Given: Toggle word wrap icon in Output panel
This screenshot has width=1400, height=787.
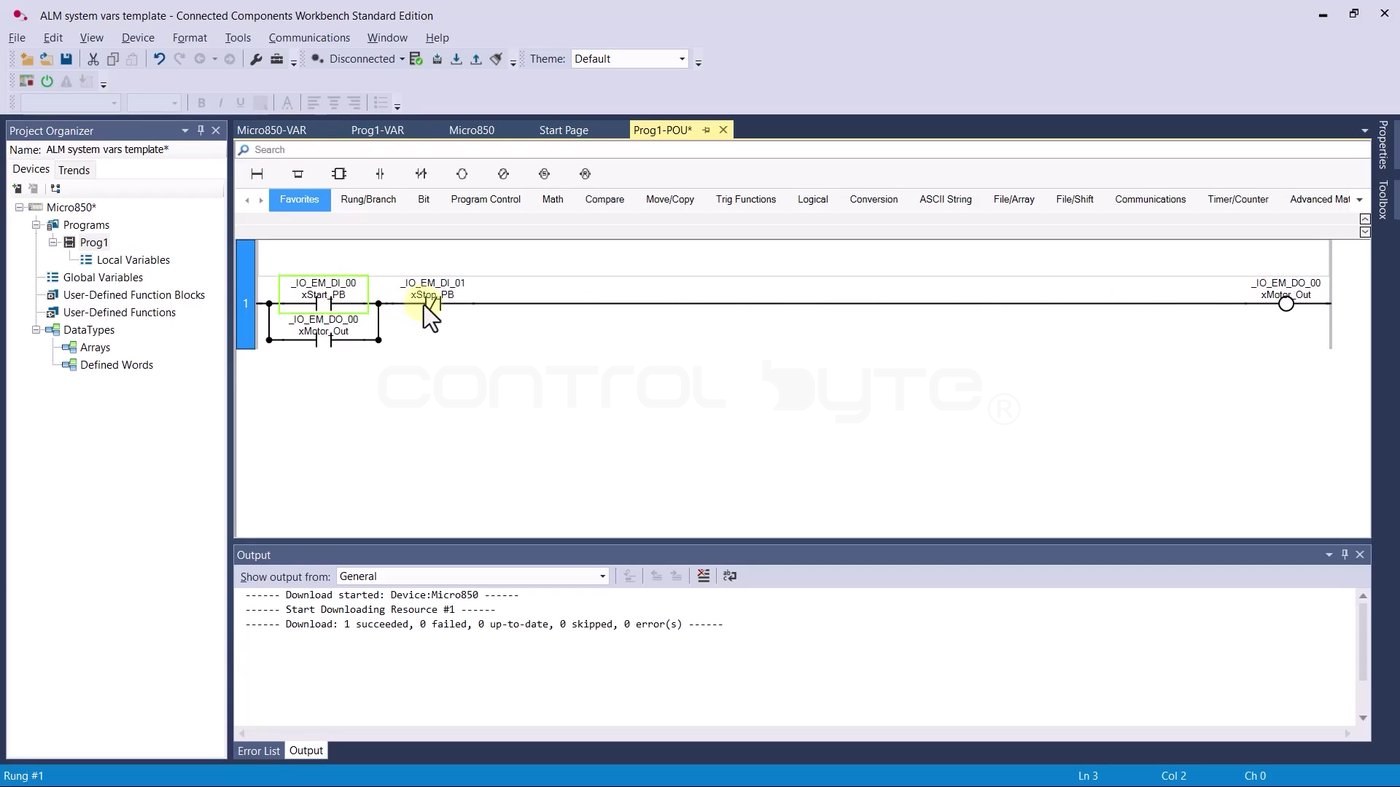Looking at the screenshot, I should tap(730, 576).
